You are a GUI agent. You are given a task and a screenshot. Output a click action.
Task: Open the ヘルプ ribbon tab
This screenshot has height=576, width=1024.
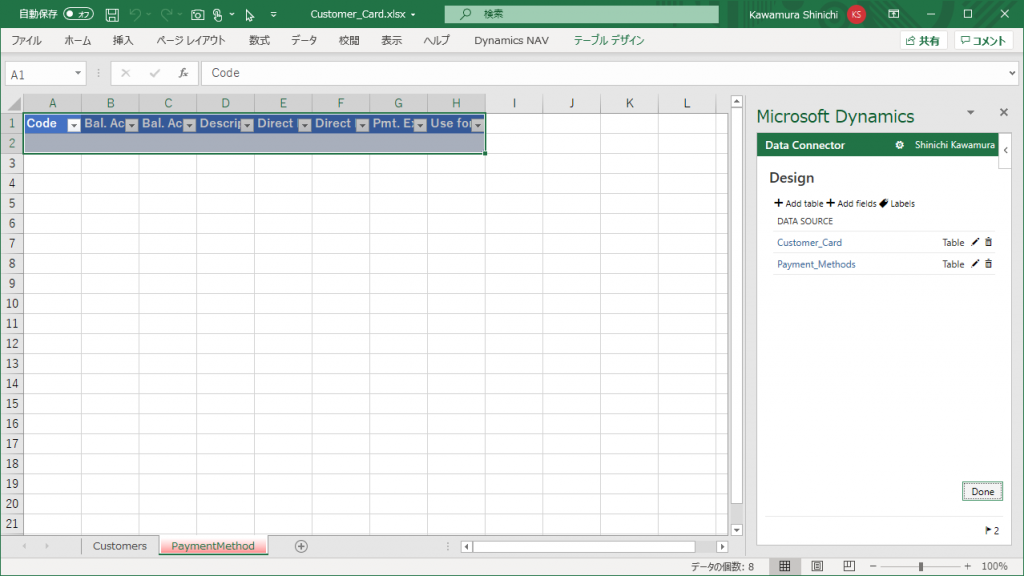[437, 40]
